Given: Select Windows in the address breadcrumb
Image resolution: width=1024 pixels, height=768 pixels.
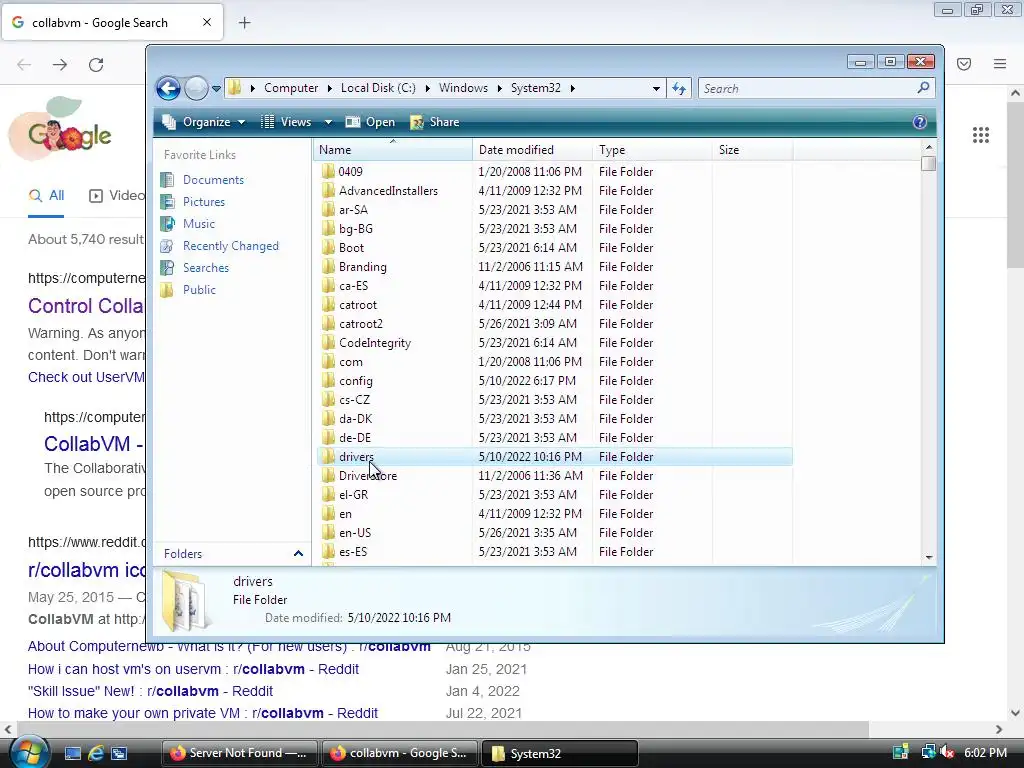Looking at the screenshot, I should pos(463,88).
